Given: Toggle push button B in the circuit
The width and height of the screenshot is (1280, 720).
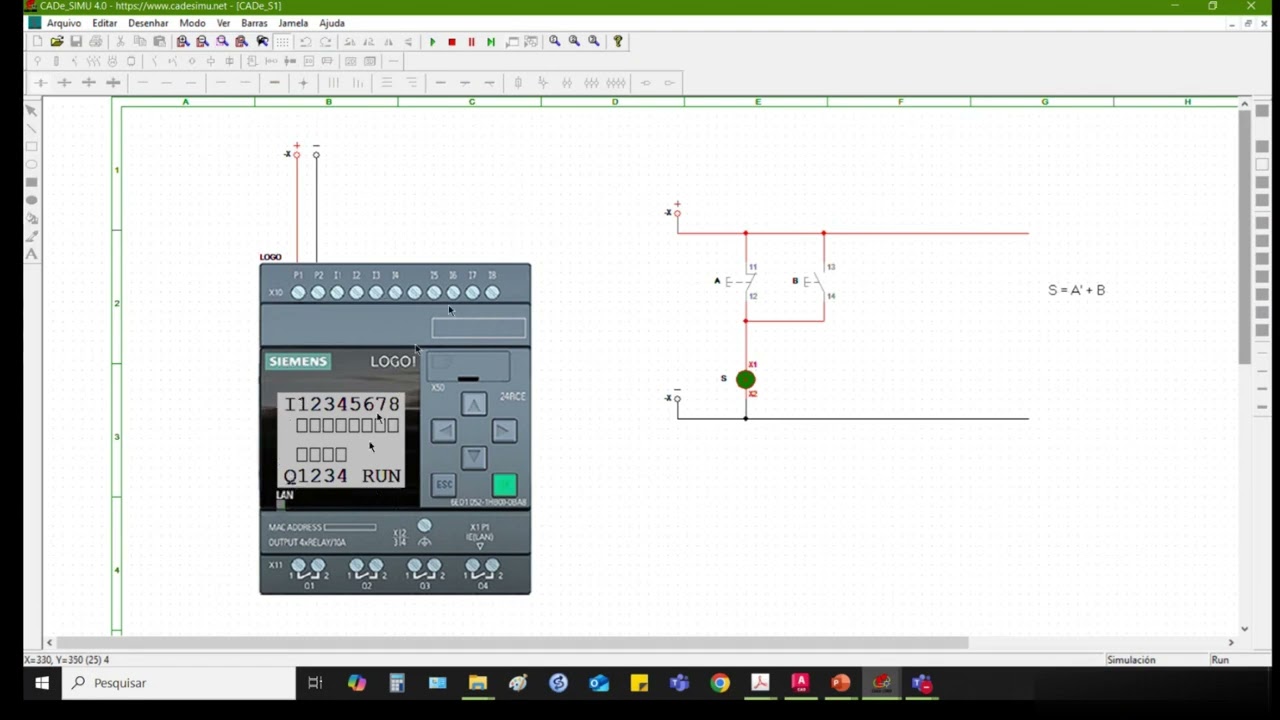Looking at the screenshot, I should coord(815,282).
